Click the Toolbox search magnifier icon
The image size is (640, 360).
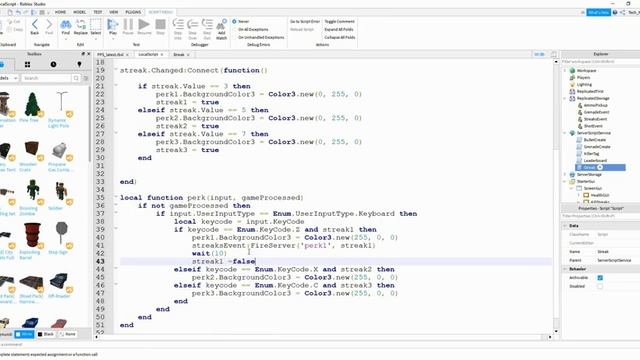pyautogui.click(x=76, y=78)
